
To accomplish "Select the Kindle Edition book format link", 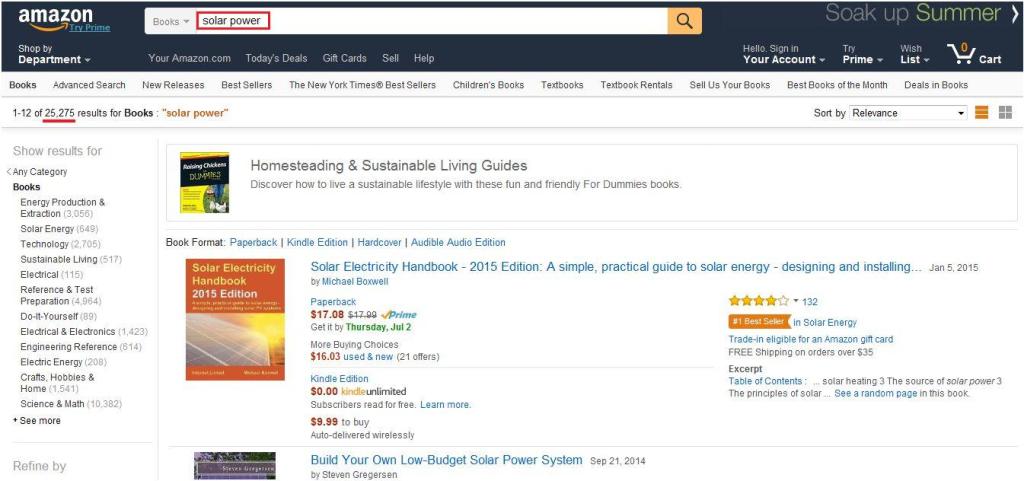I will pyautogui.click(x=317, y=242).
